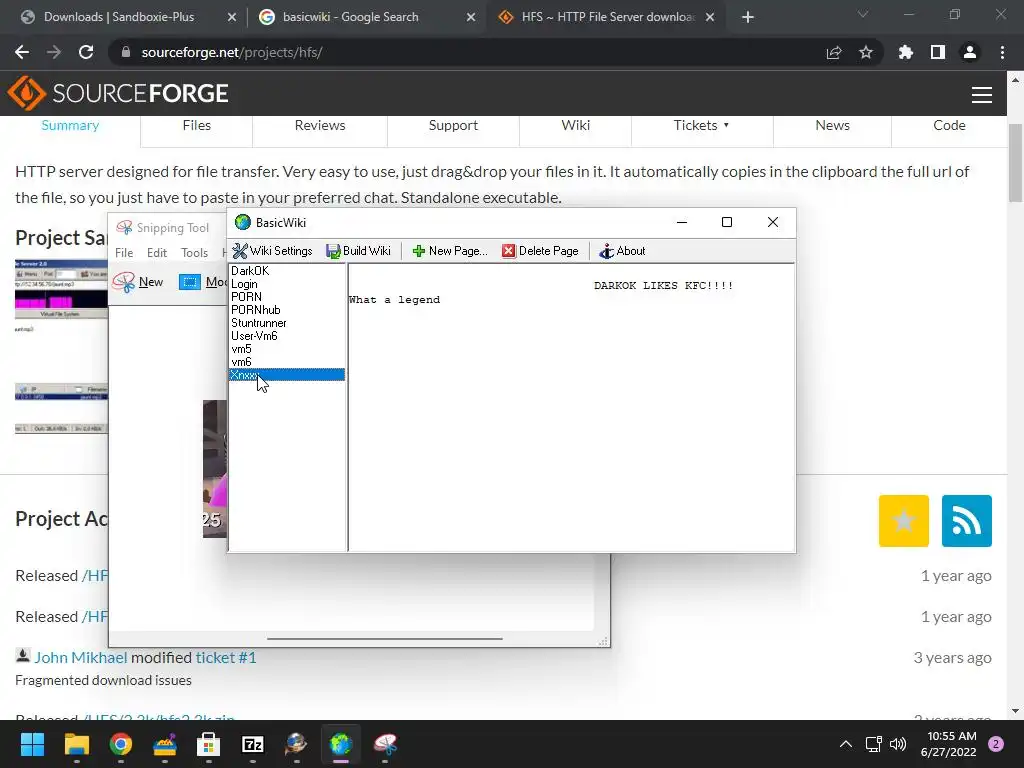The width and height of the screenshot is (1024, 768).
Task: Go back in browser history
Action: [x=22, y=52]
